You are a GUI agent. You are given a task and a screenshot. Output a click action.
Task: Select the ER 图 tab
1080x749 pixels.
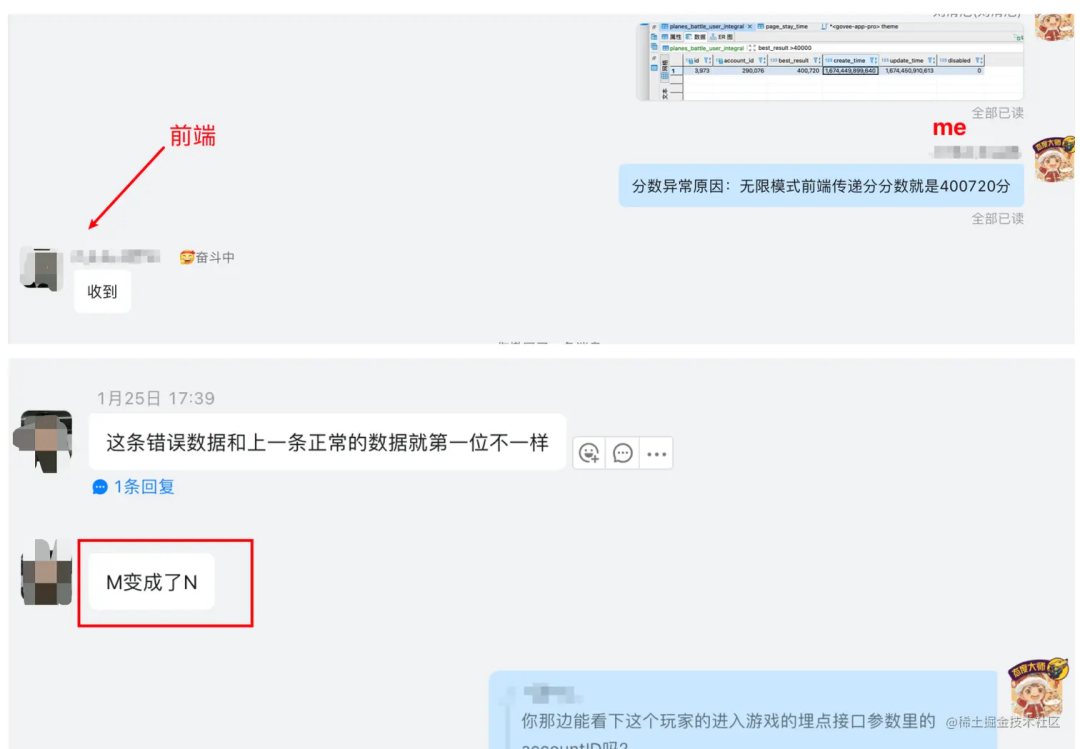(x=723, y=37)
